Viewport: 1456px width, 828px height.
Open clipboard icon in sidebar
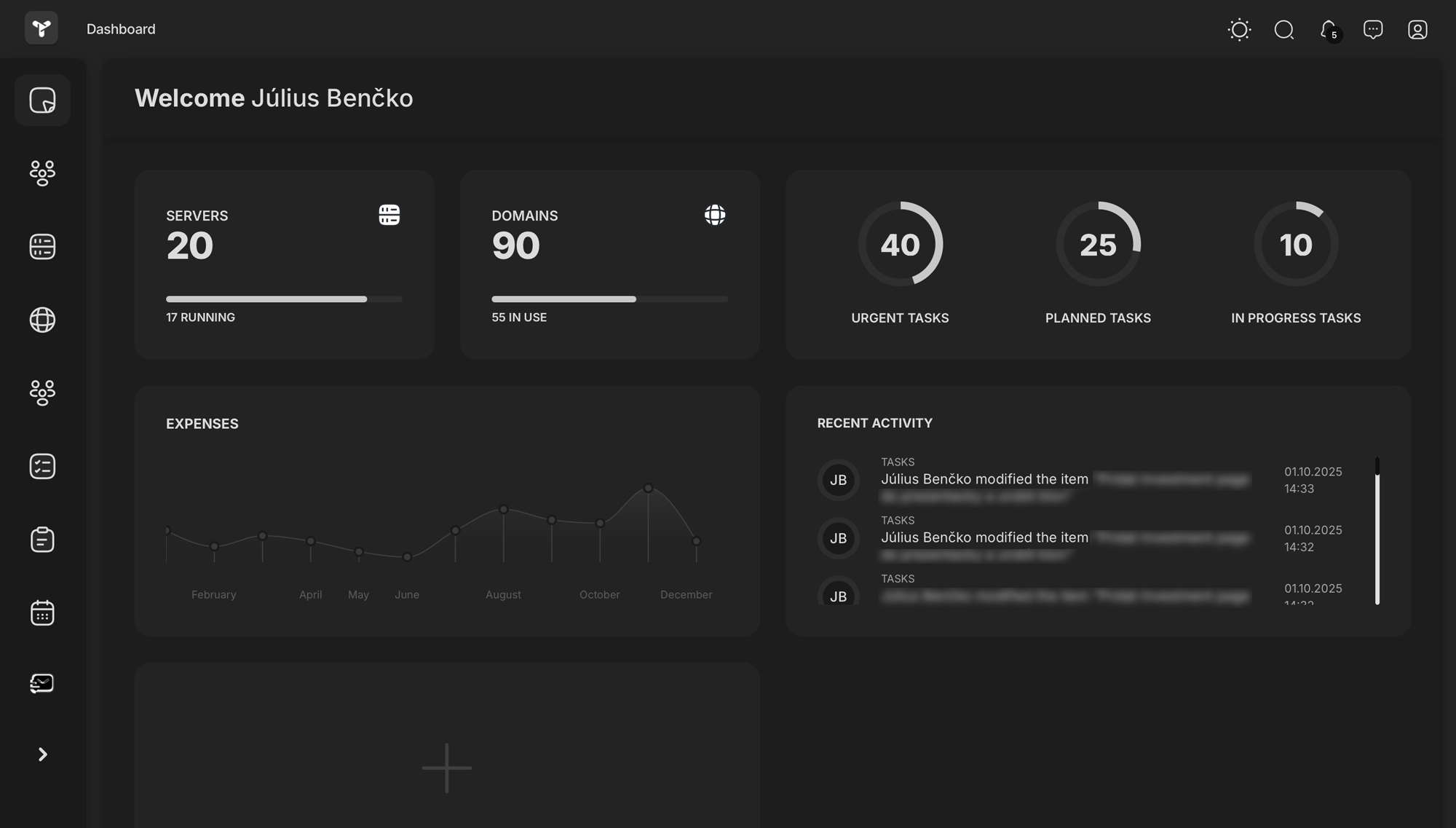(42, 540)
